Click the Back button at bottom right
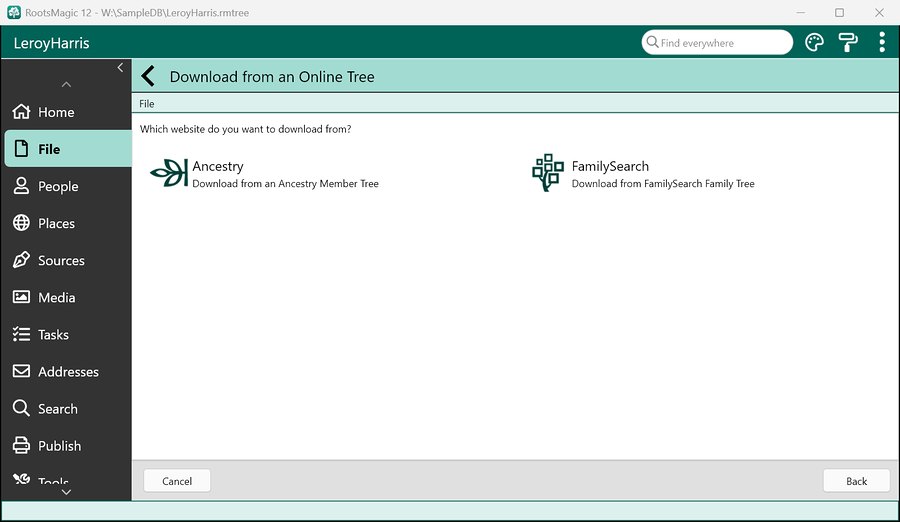Image resolution: width=900 pixels, height=522 pixels. [856, 481]
